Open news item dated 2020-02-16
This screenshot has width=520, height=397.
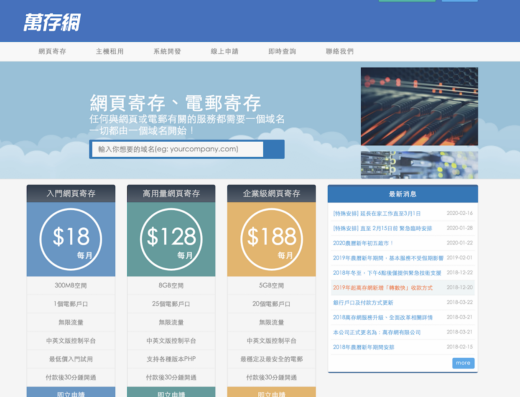(x=377, y=213)
